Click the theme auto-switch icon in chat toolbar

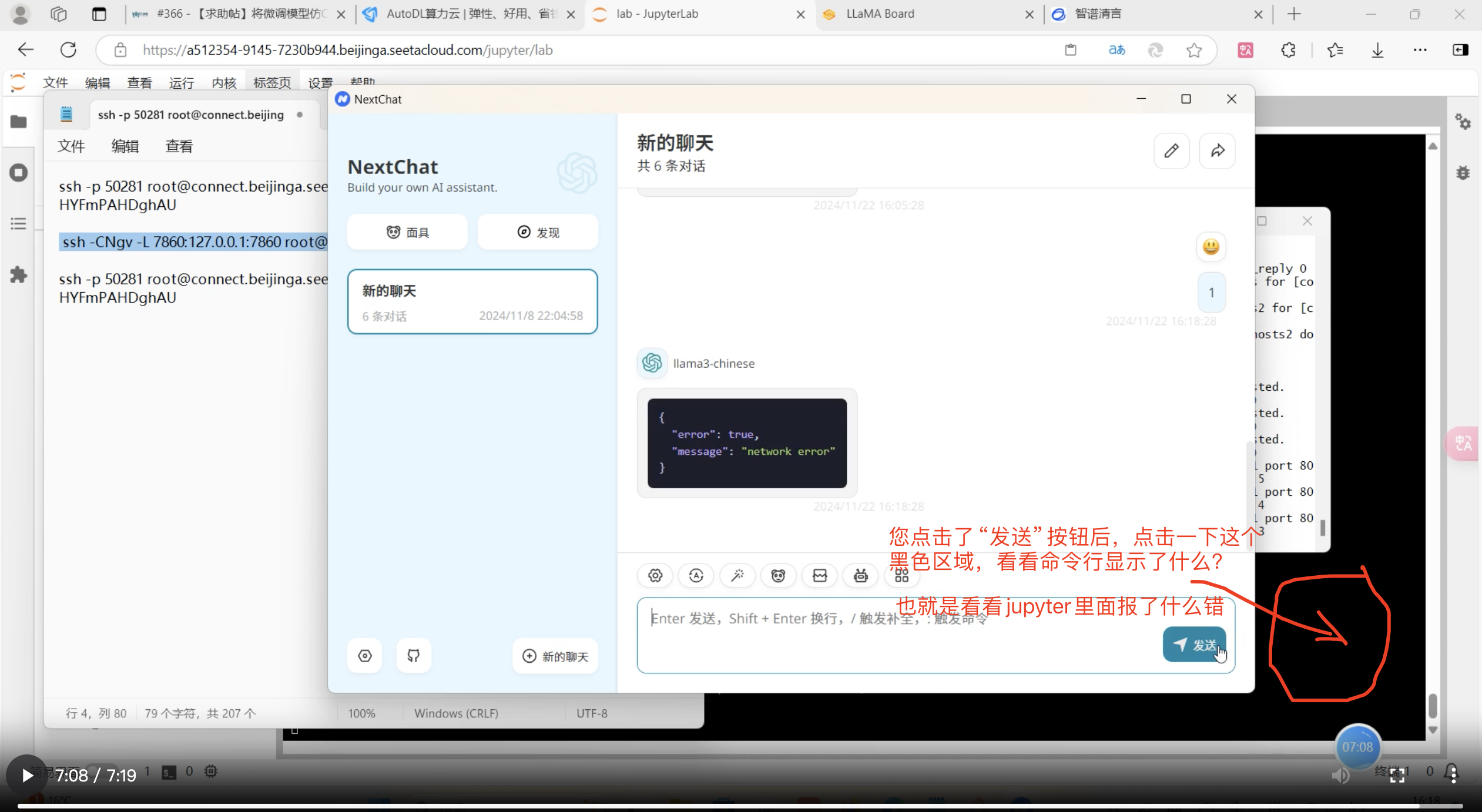tap(696, 575)
